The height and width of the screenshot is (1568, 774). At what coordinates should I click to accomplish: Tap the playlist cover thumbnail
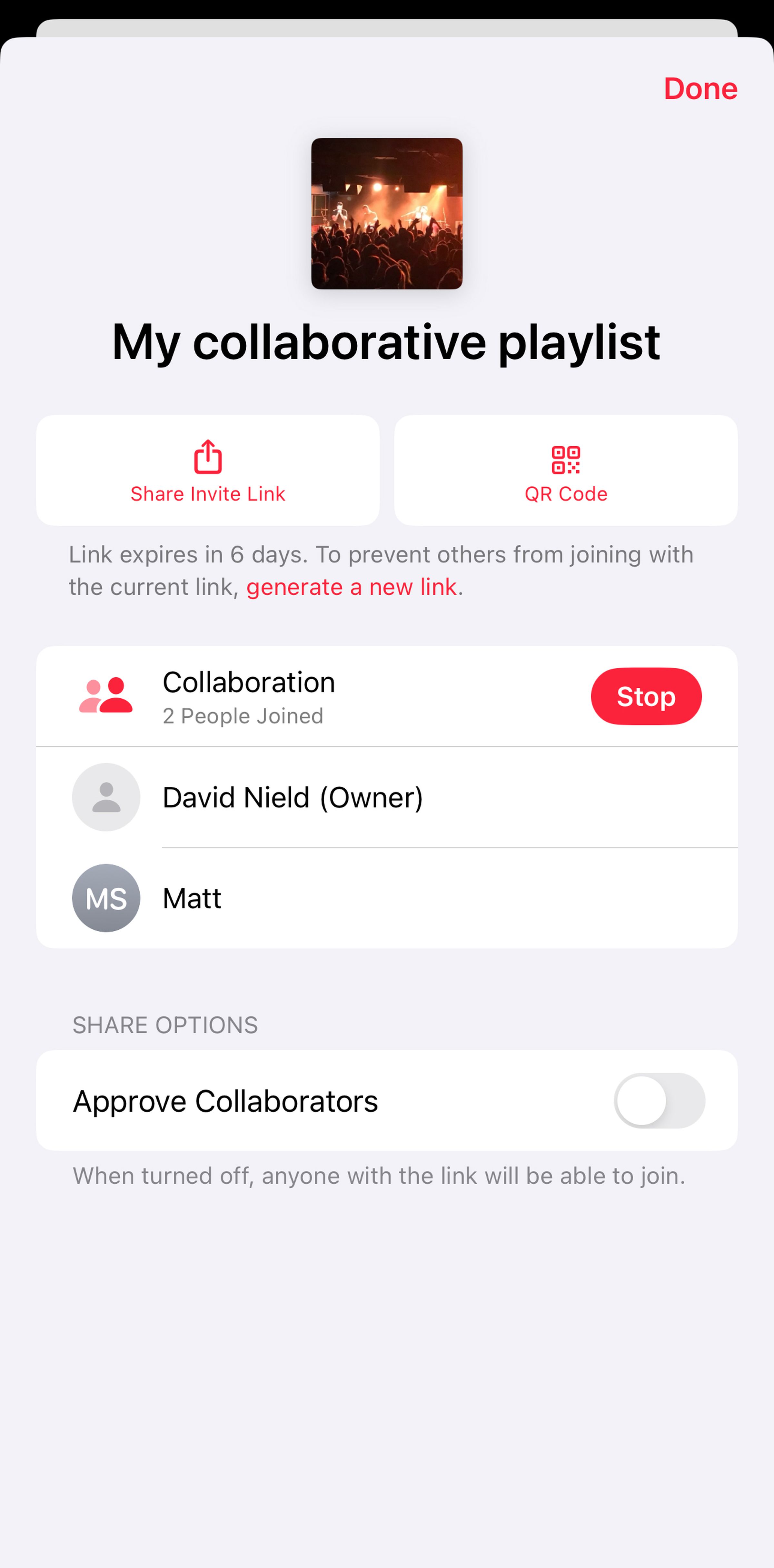coord(387,213)
